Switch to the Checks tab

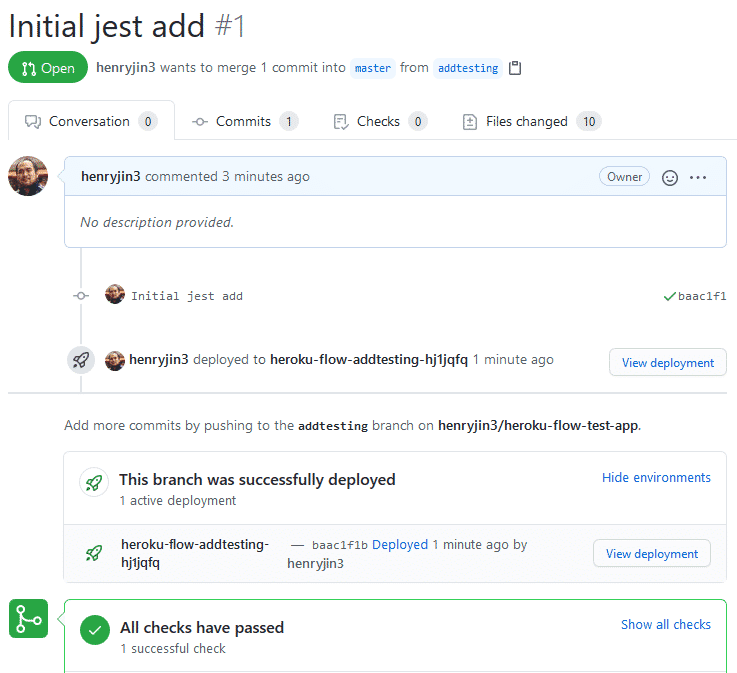pos(380,122)
